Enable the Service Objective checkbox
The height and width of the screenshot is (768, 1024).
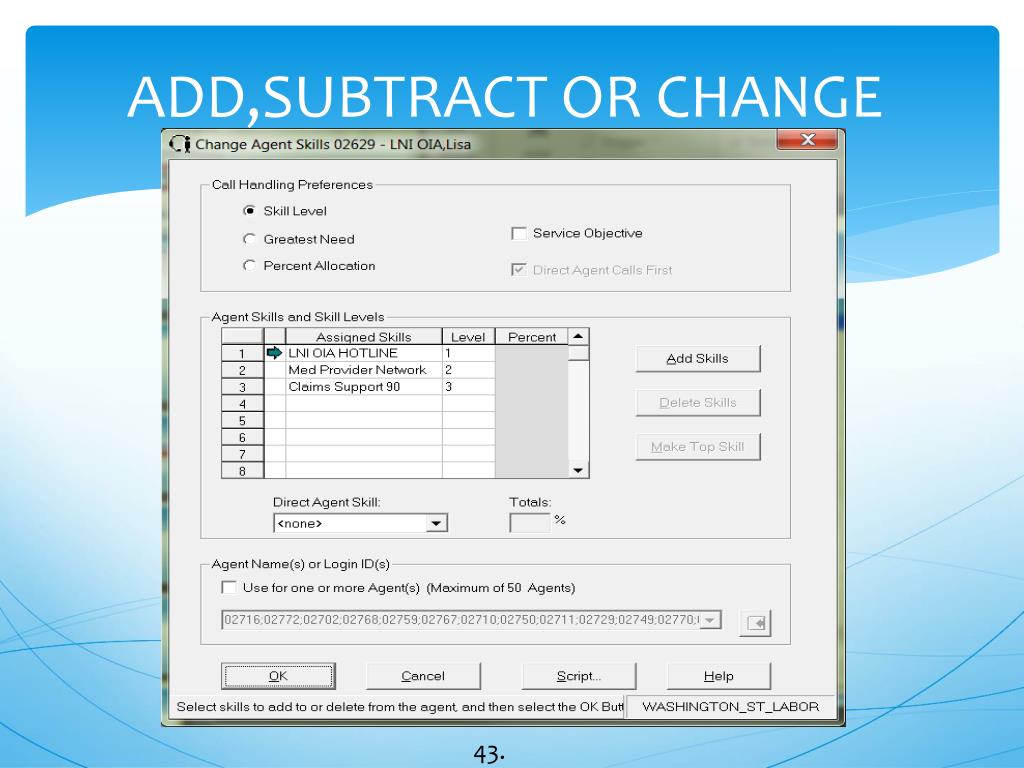519,233
